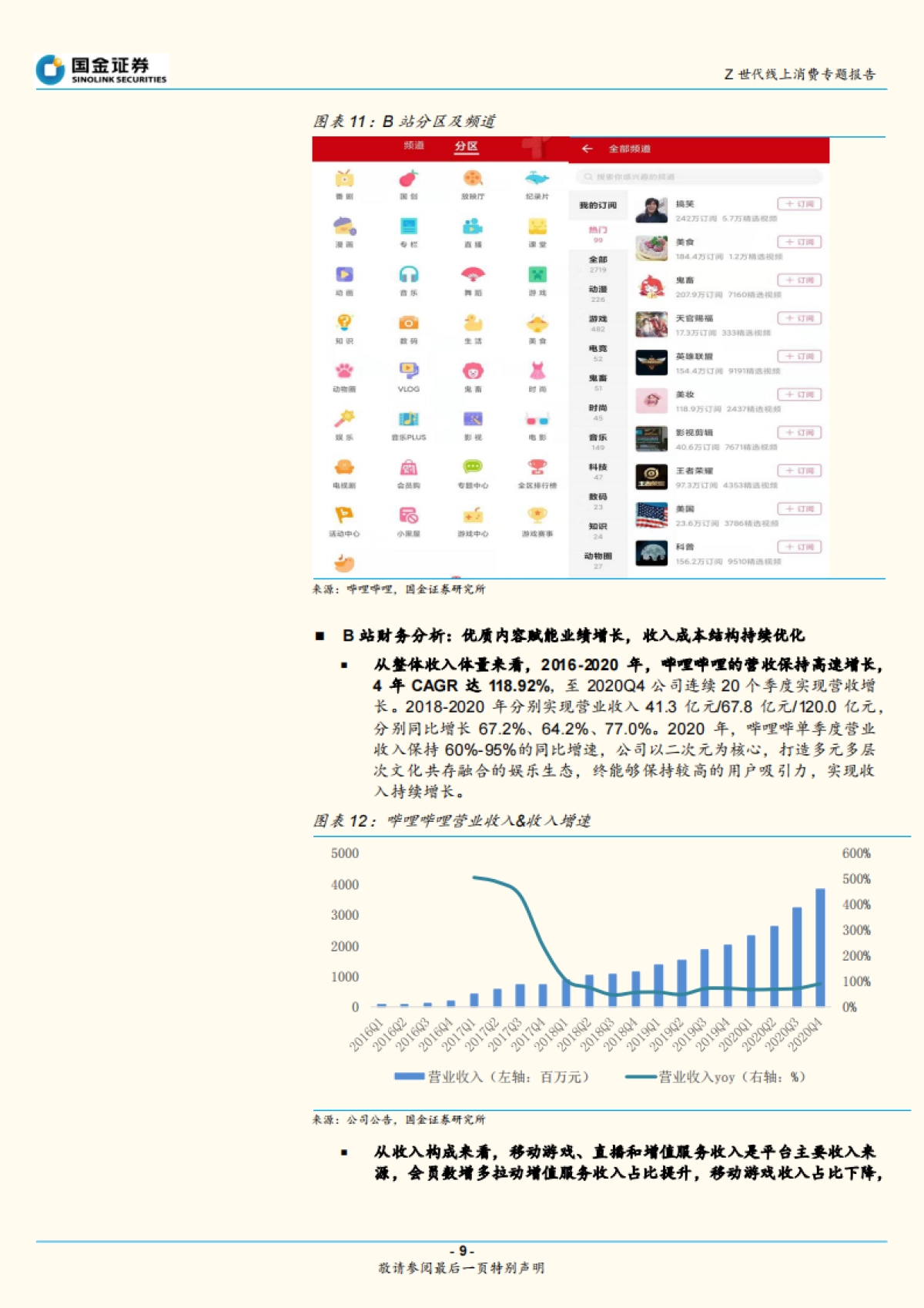Screen dimensions: 924x1308
Task: Subscribe to the 王者荣耀 channel
Action: coord(800,471)
